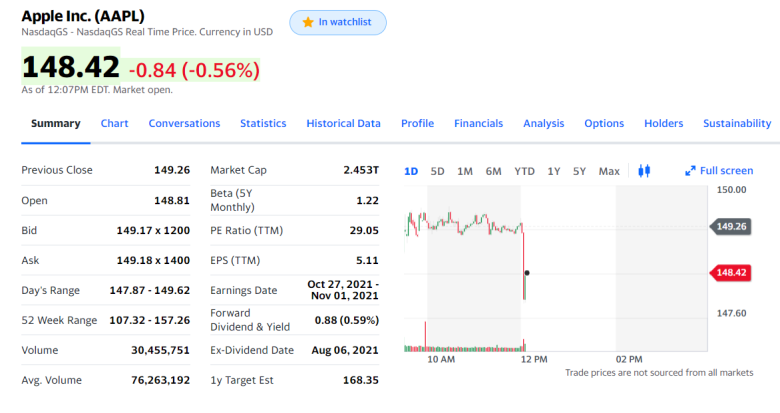Click the candlestick chart type icon
The image size is (780, 413).
(644, 171)
